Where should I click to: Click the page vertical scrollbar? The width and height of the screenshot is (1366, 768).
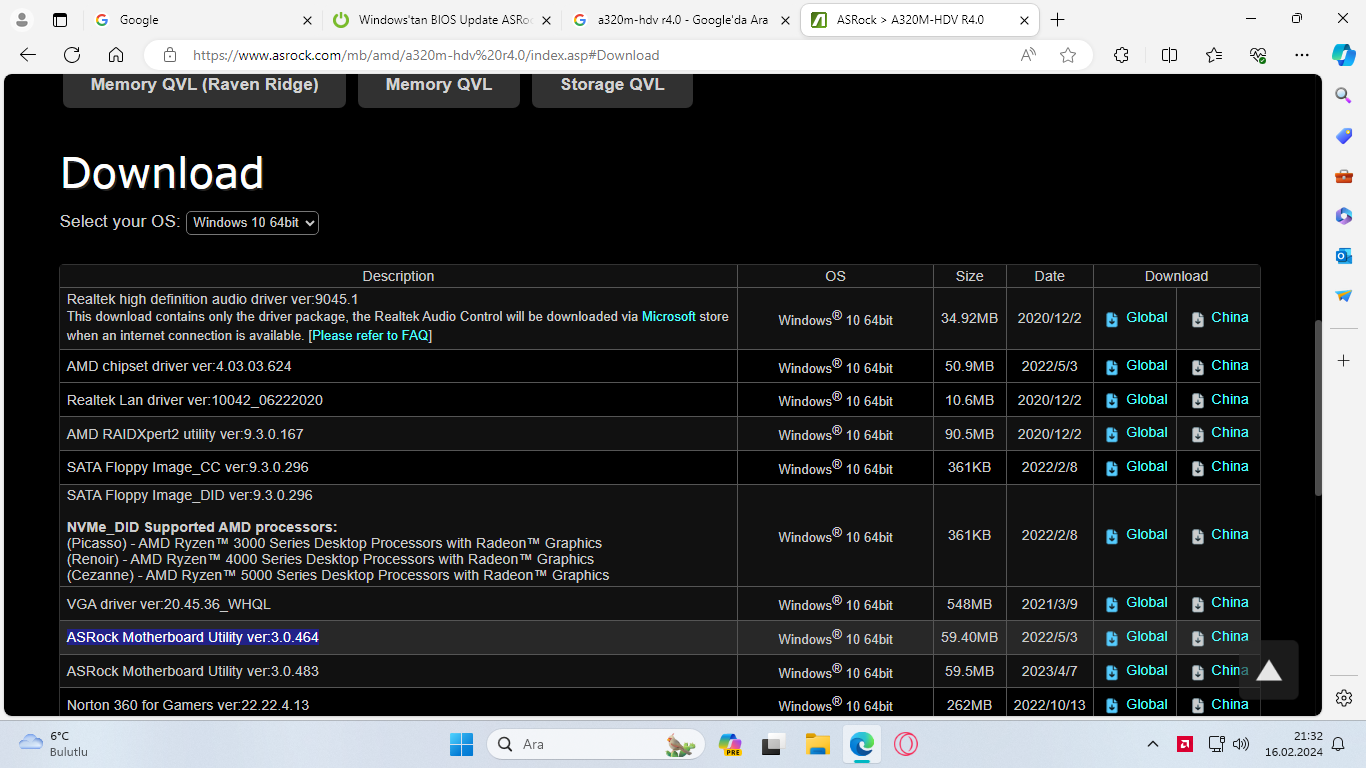[1318, 408]
